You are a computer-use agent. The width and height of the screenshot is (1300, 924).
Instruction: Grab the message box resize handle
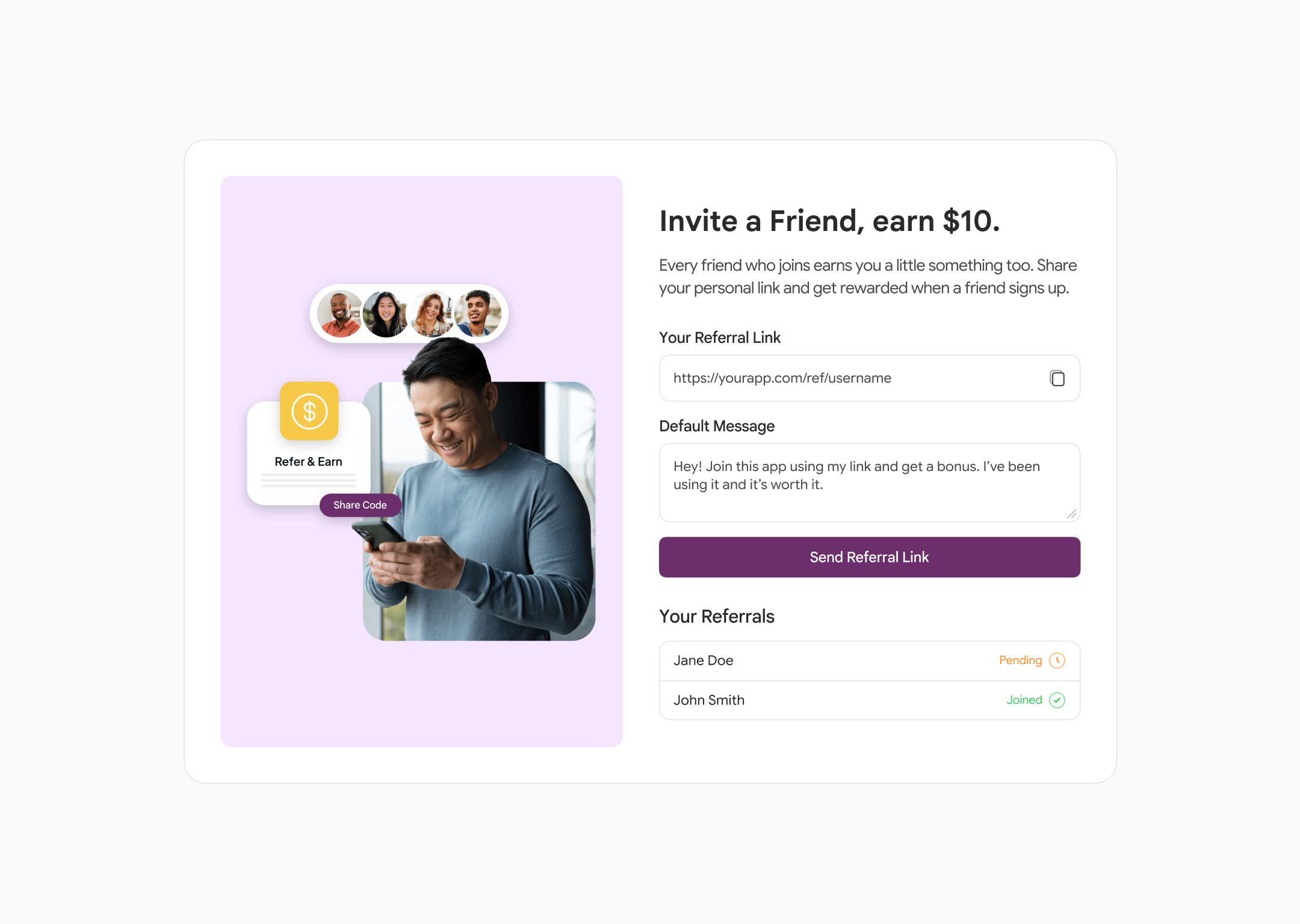click(x=1072, y=514)
